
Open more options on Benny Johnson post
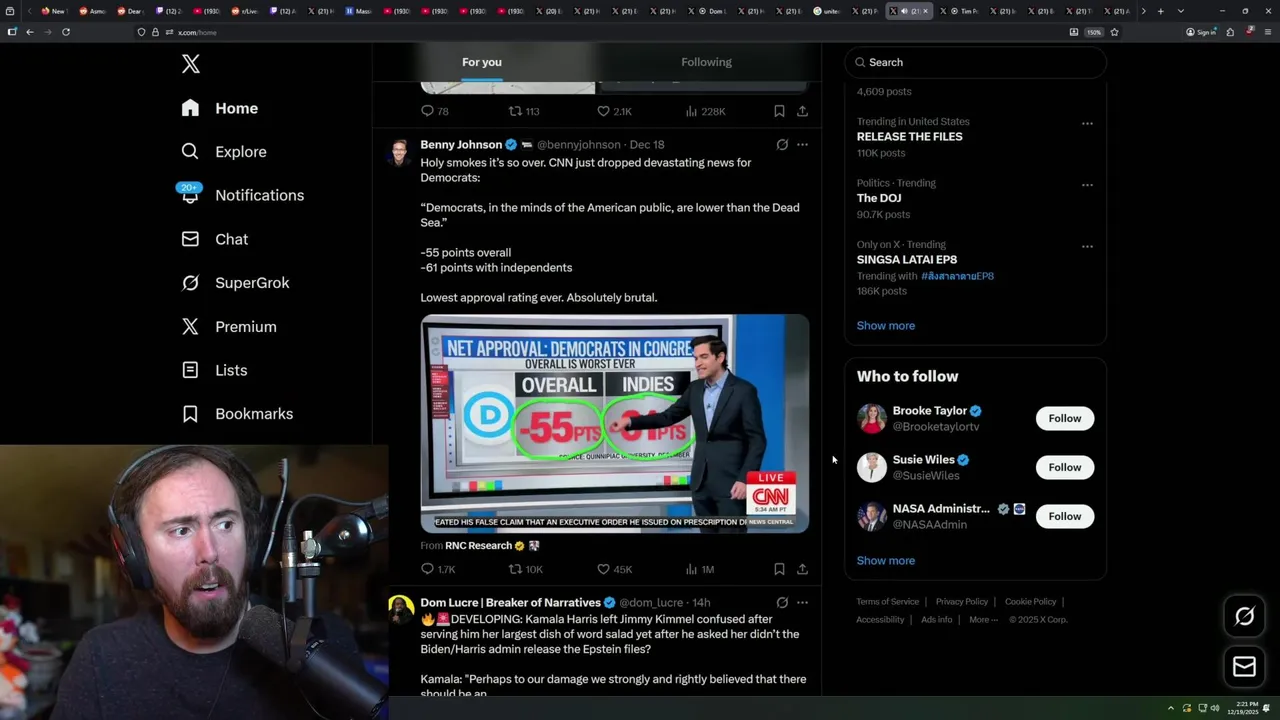pos(802,145)
